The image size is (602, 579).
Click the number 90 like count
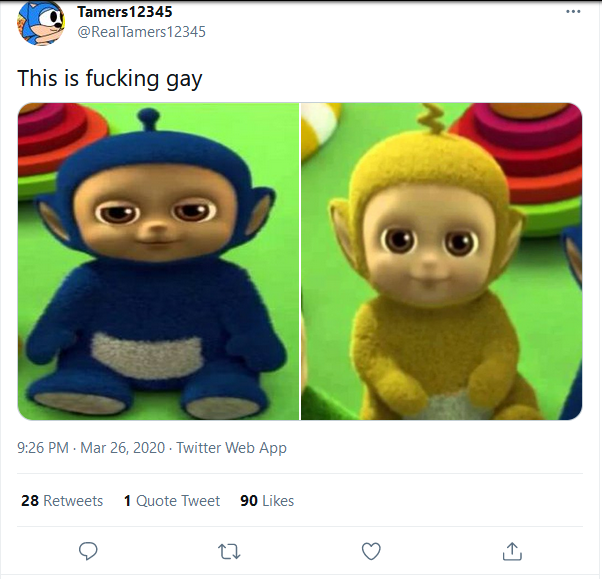[249, 500]
